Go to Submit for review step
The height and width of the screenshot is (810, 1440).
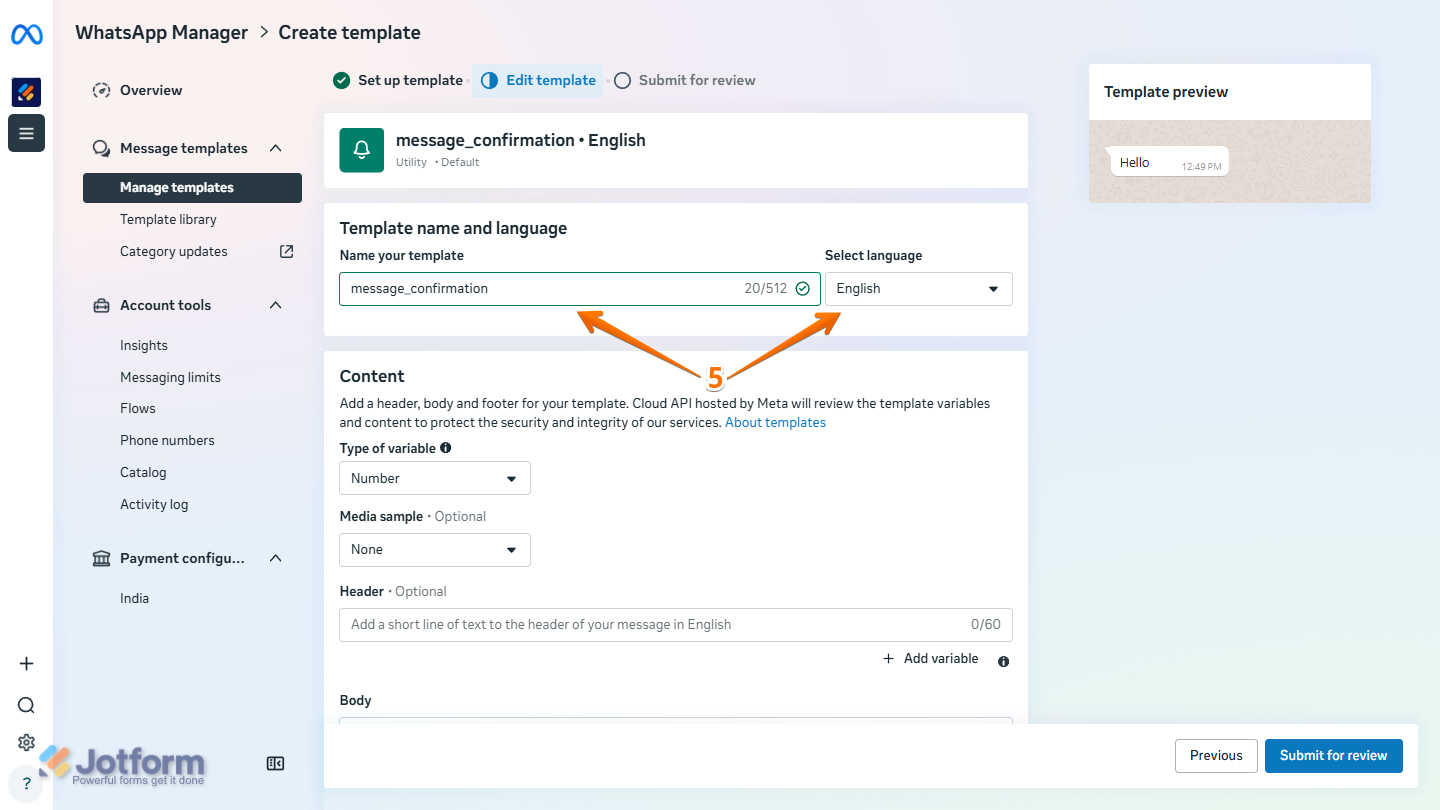[x=685, y=80]
